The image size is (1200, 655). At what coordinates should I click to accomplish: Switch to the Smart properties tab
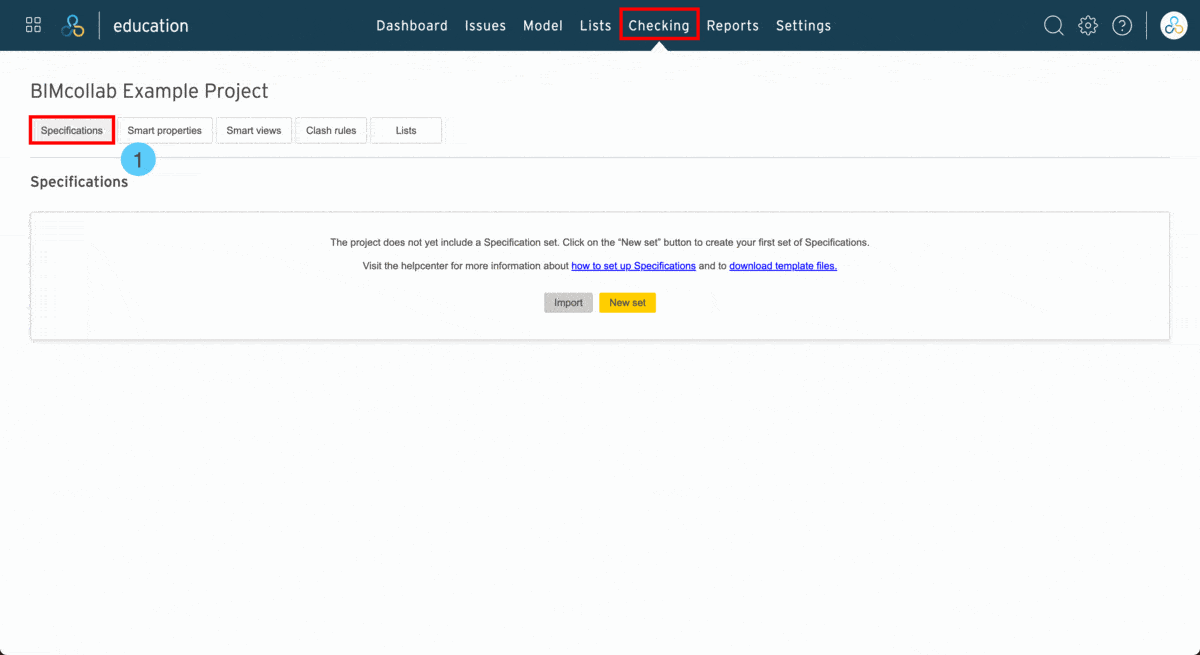(165, 130)
